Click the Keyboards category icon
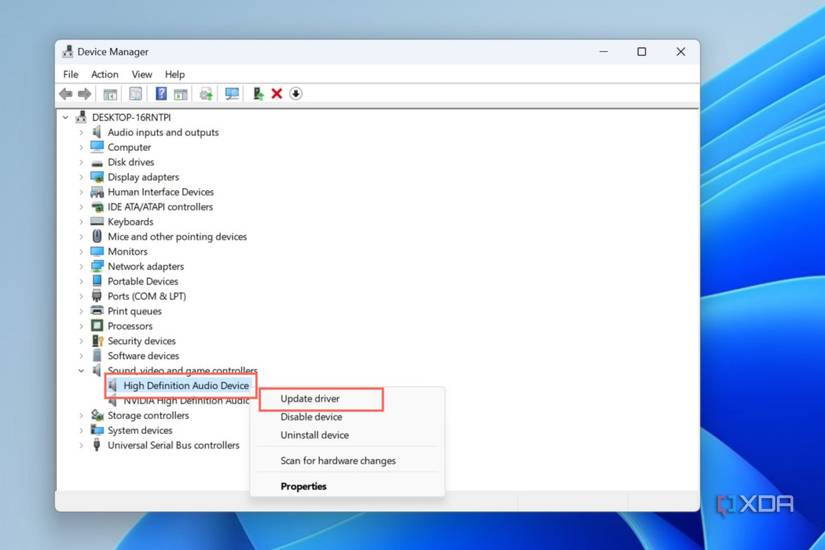Viewport: 825px width, 550px height. pos(97,221)
